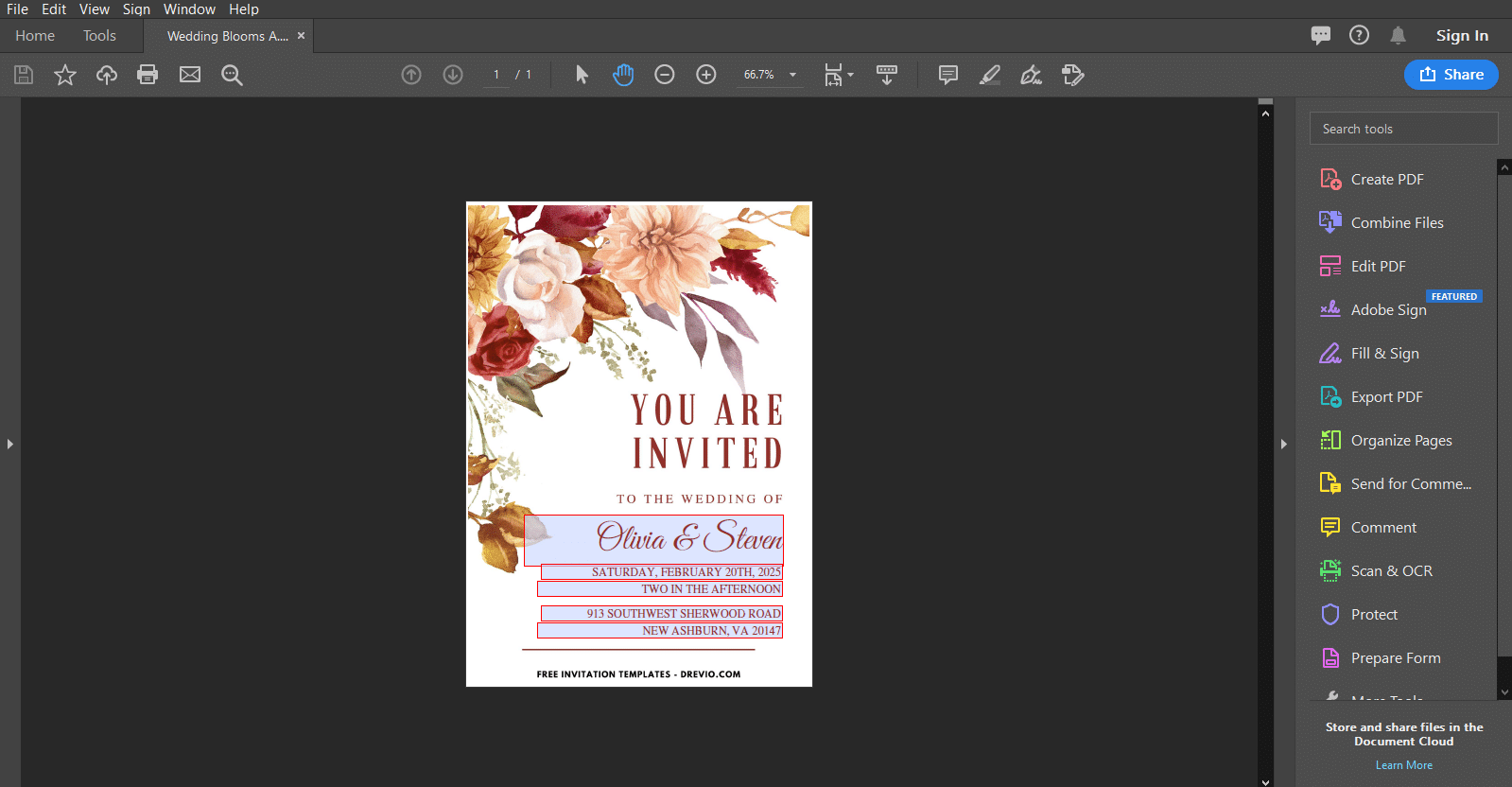Image resolution: width=1512 pixels, height=787 pixels.
Task: Star the current file as favorite
Action: point(65,75)
